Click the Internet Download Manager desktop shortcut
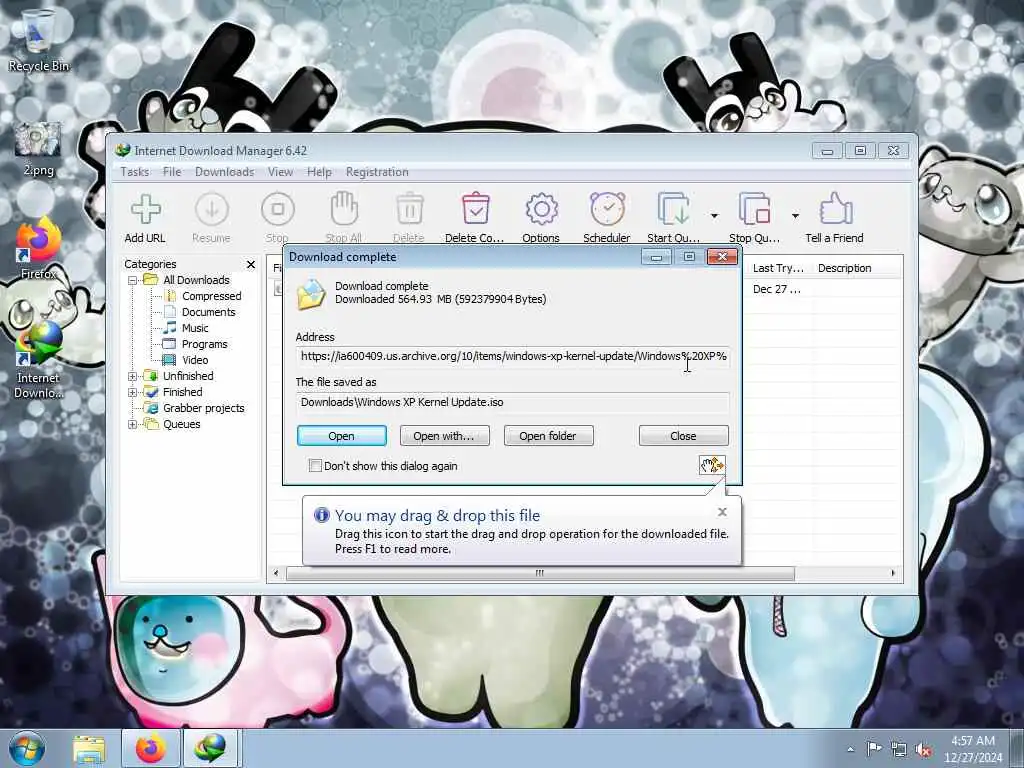Screen dimensions: 1024x768 [x=38, y=359]
